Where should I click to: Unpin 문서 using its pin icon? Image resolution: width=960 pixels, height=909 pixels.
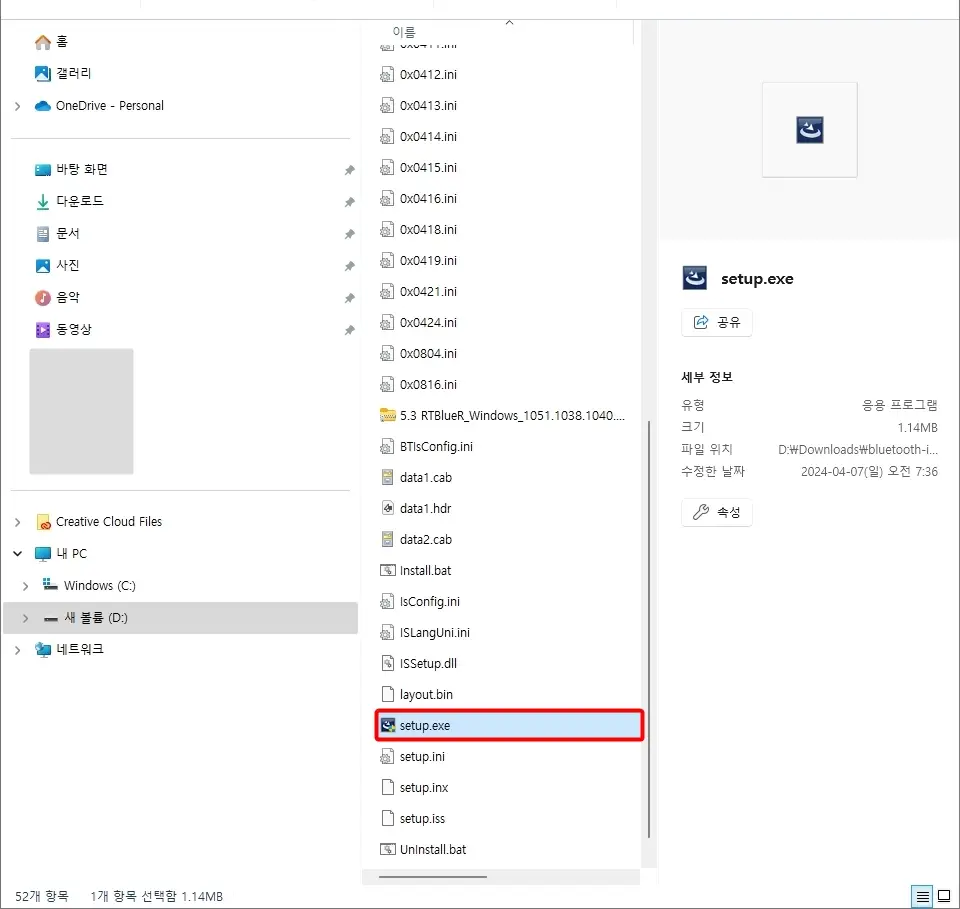coord(350,233)
